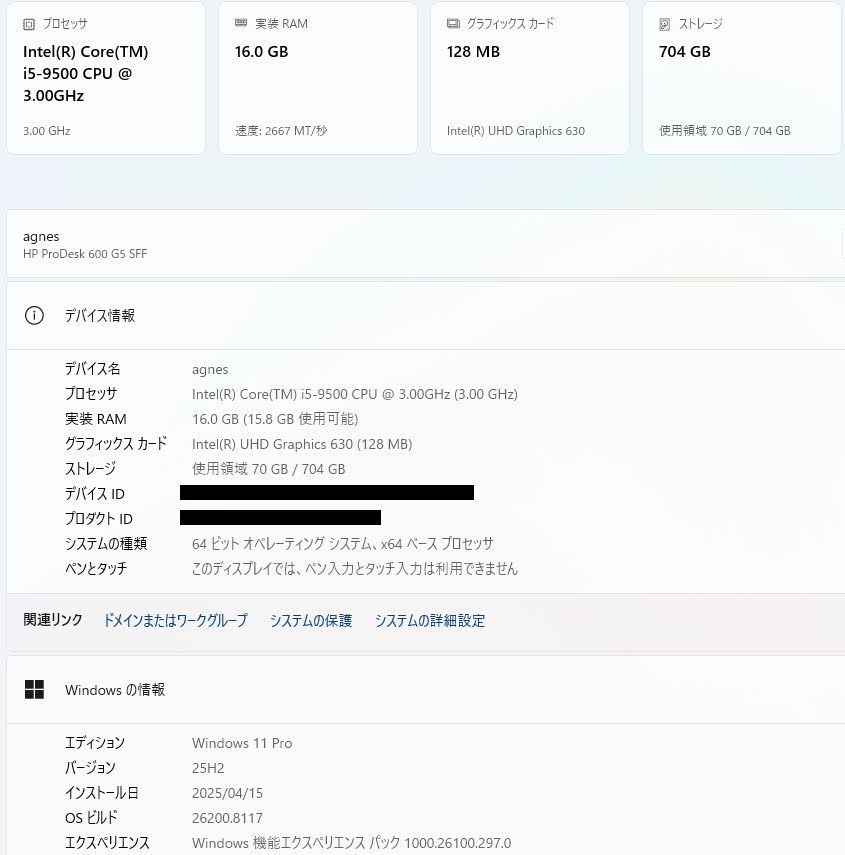Click the 64 ビット オペレーティング システム value
845x855 pixels.
(x=343, y=544)
